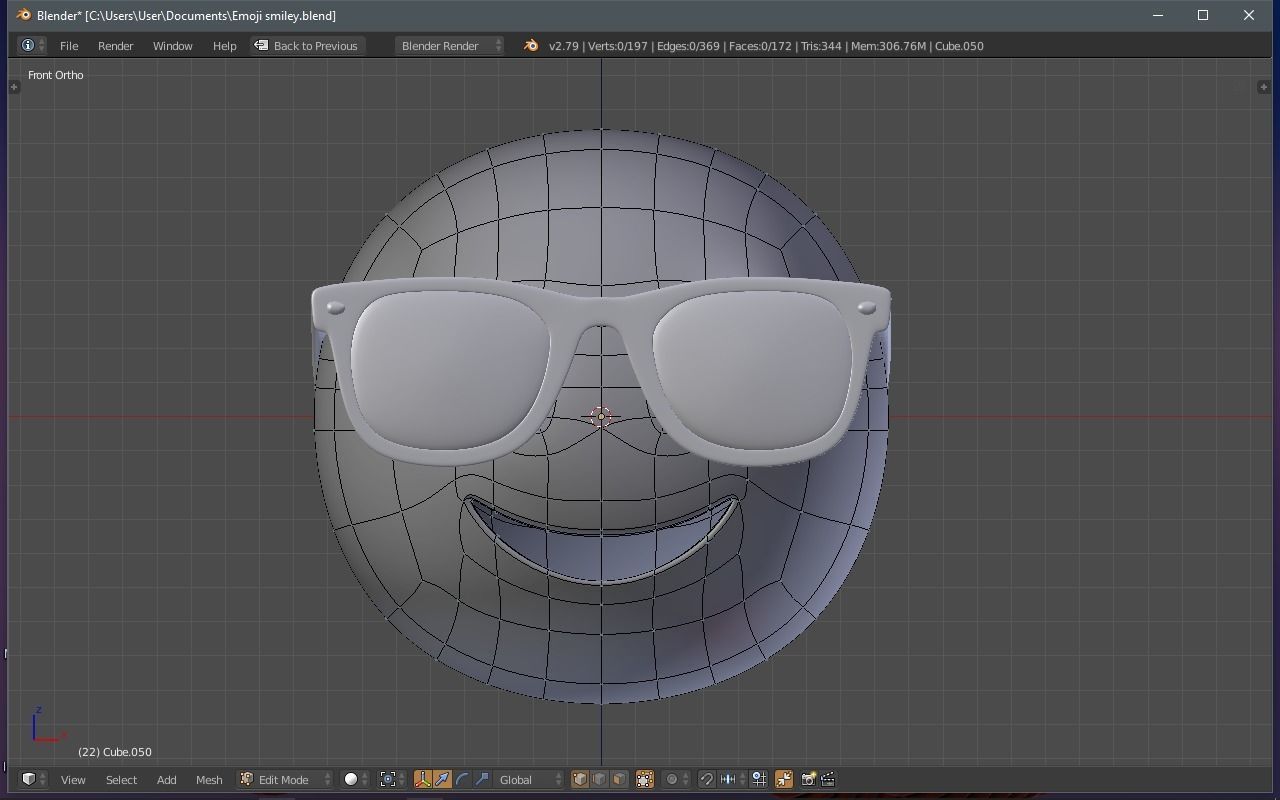Image resolution: width=1280 pixels, height=800 pixels.
Task: Open the Info editor type selector
Action: [33, 46]
